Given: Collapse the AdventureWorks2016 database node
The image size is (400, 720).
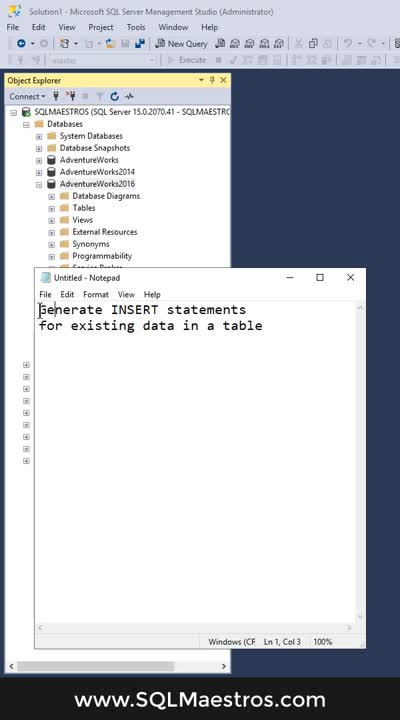Looking at the screenshot, I should pos(39,184).
